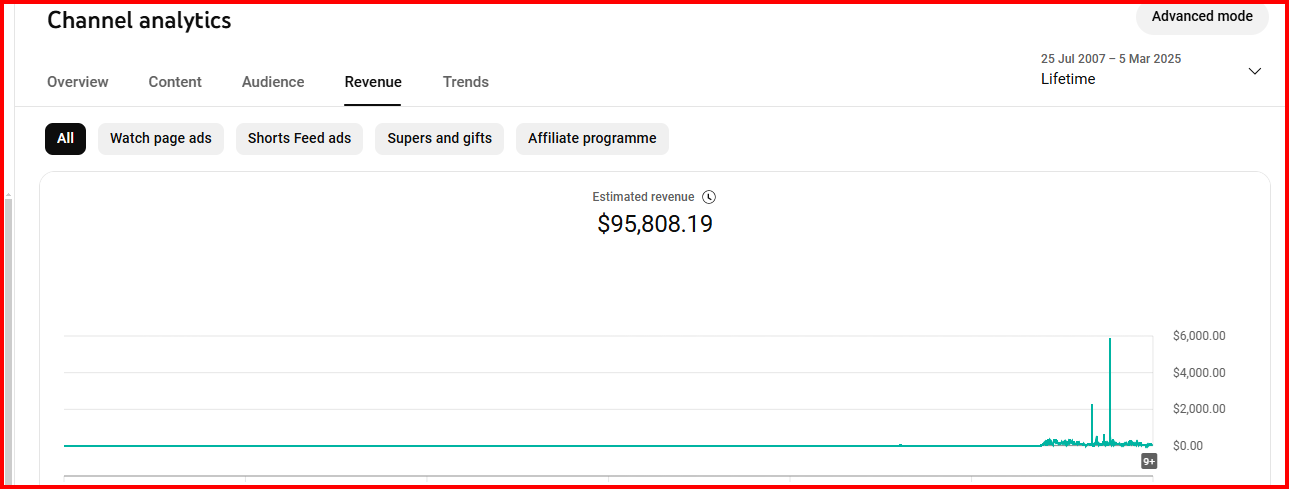Click the $95,808.19 revenue total

655,224
